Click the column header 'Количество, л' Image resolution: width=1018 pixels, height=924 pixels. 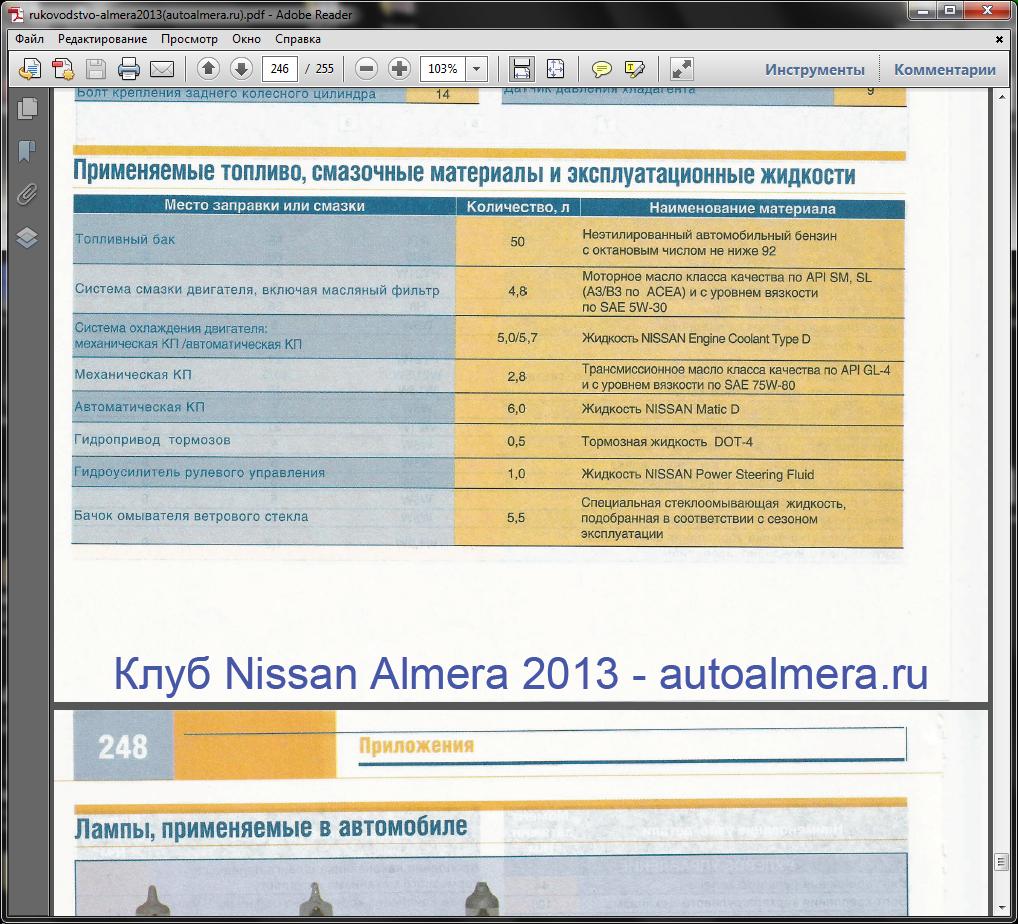(518, 206)
